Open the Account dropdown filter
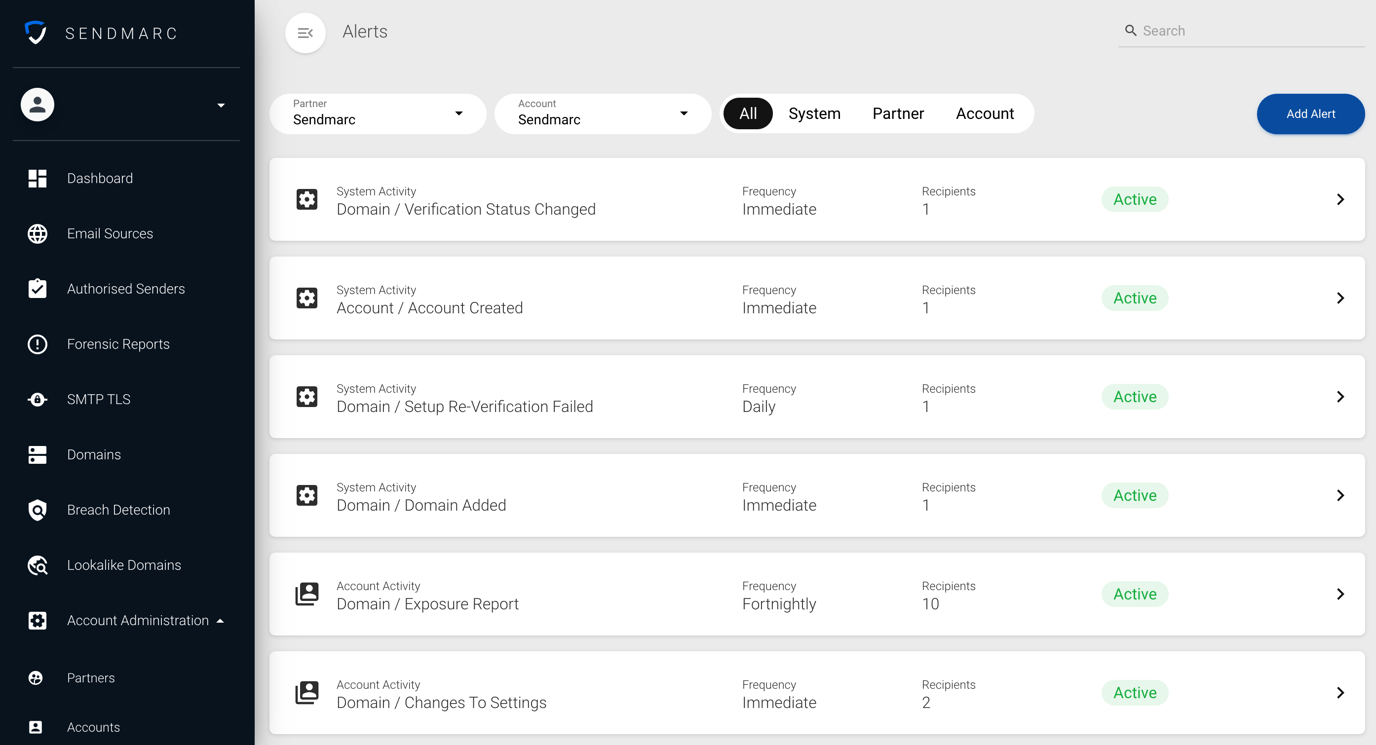1376x745 pixels. pyautogui.click(x=602, y=113)
